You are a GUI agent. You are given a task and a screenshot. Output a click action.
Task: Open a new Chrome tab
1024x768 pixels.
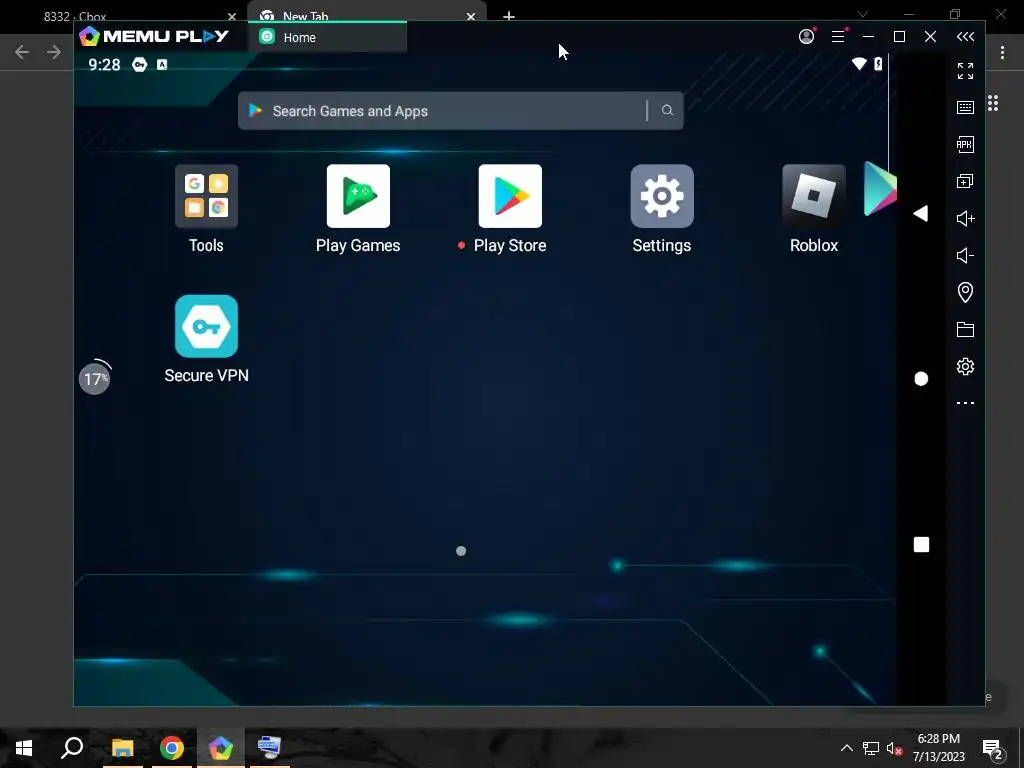tap(509, 16)
